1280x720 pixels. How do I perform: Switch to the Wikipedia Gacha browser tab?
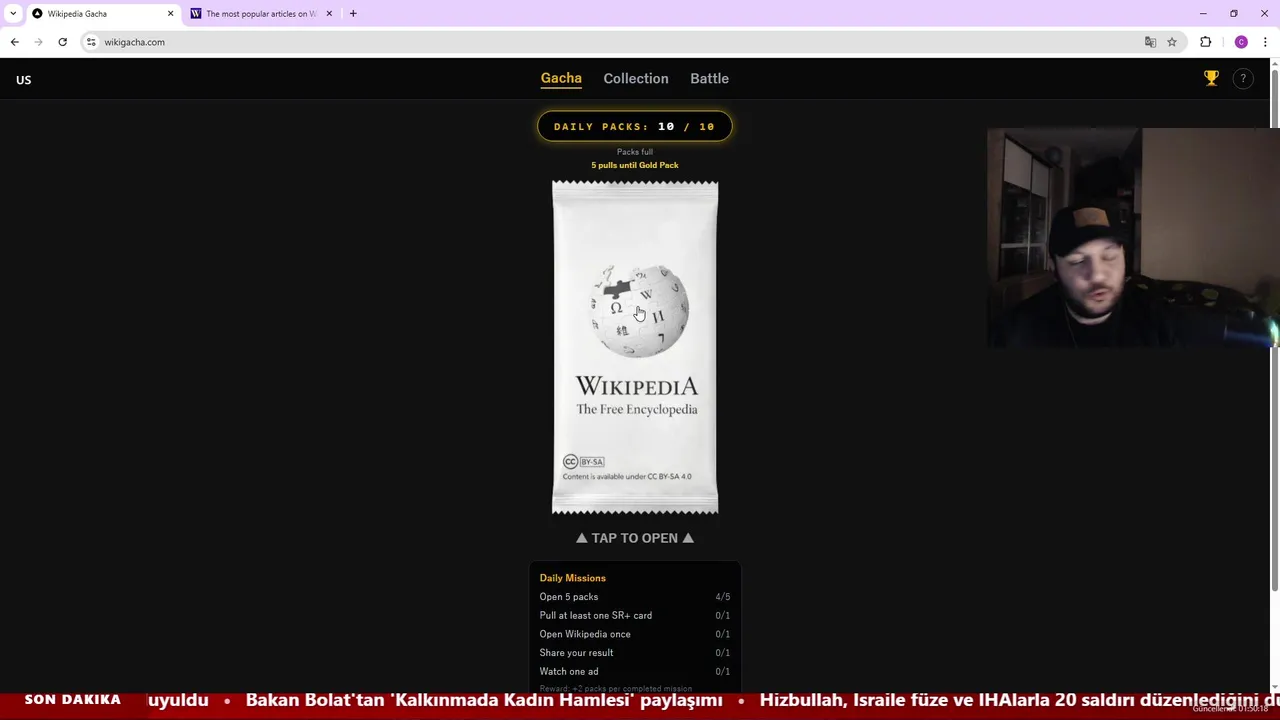point(103,13)
